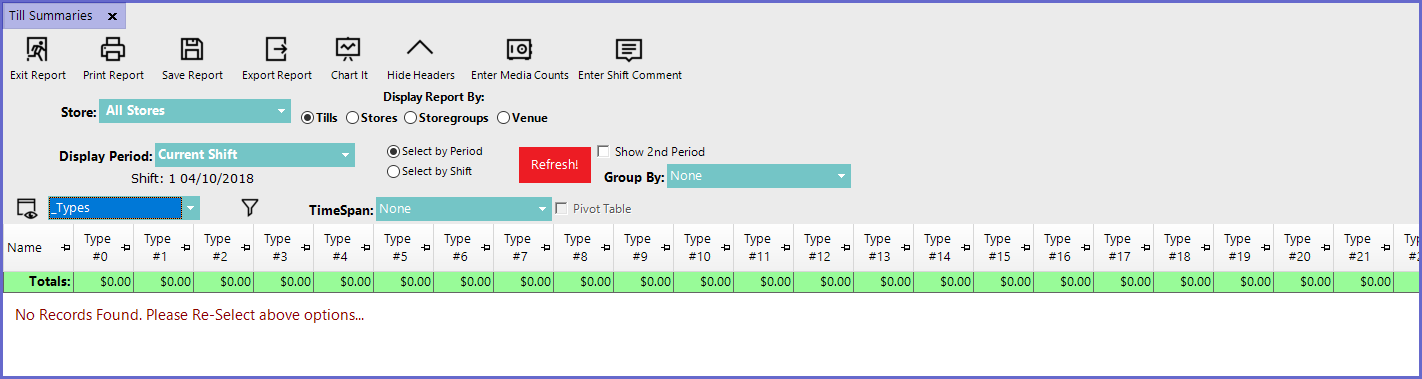Click the Export Report icon

276,49
